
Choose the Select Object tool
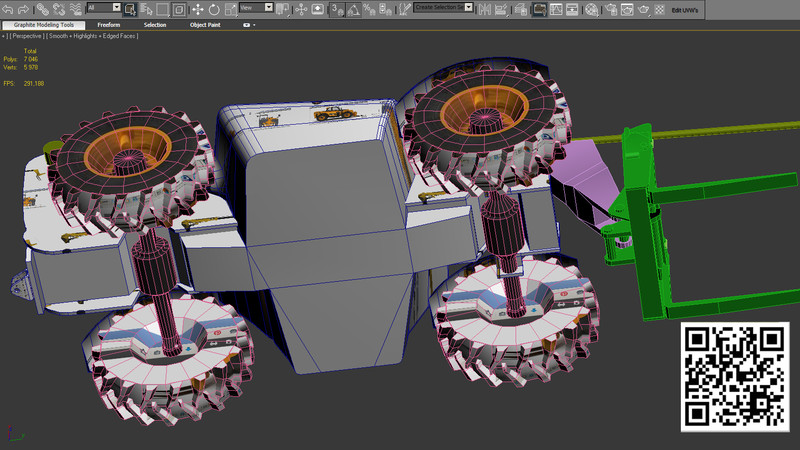pyautogui.click(x=130, y=9)
